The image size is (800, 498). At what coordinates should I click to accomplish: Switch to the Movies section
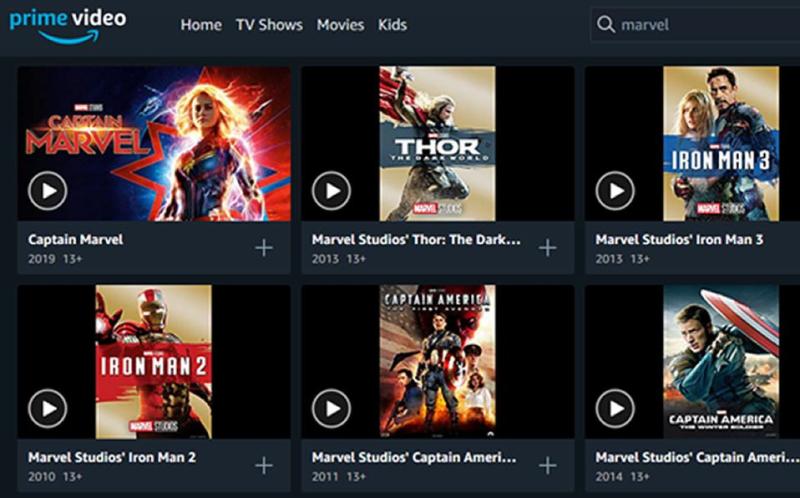click(x=340, y=25)
